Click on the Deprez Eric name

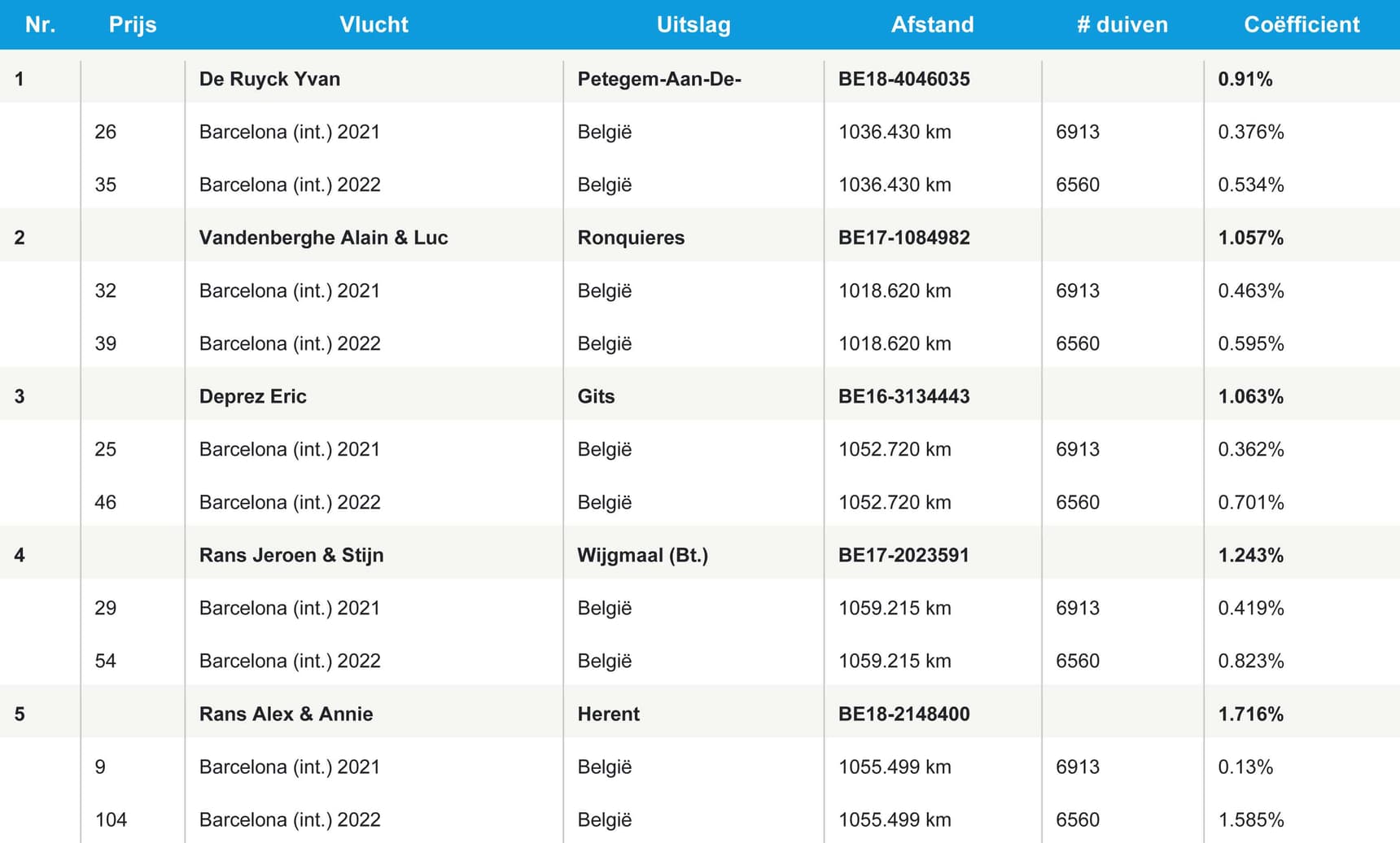pyautogui.click(x=252, y=396)
